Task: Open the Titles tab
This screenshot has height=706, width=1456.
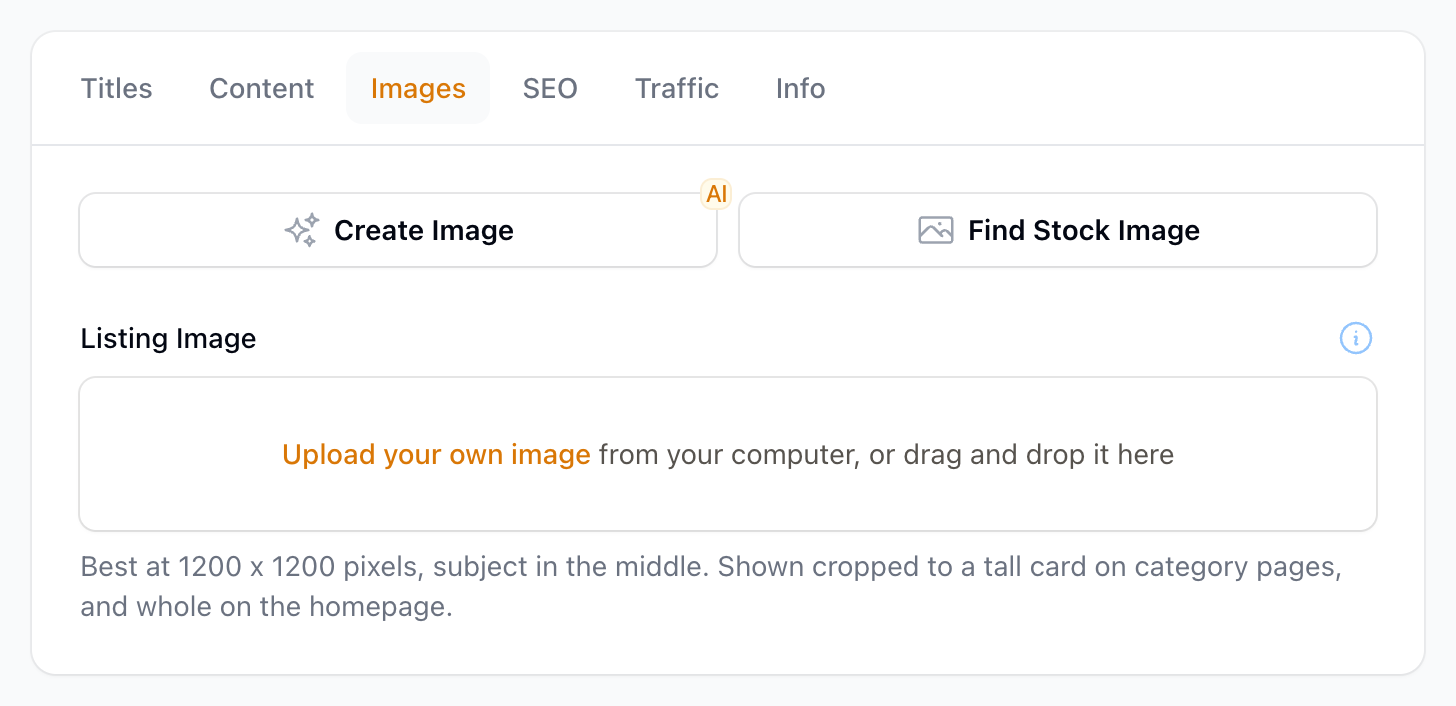Action: [x=116, y=88]
